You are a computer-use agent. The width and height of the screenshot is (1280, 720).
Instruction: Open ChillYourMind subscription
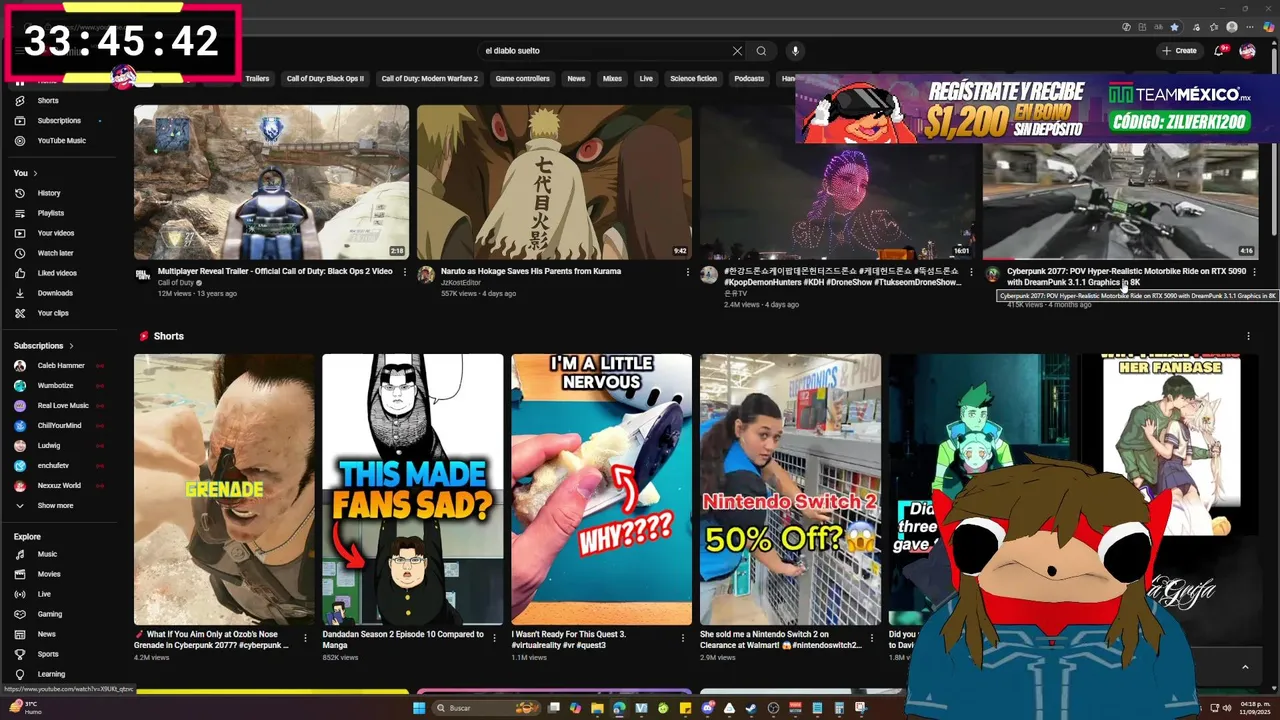tap(60, 425)
